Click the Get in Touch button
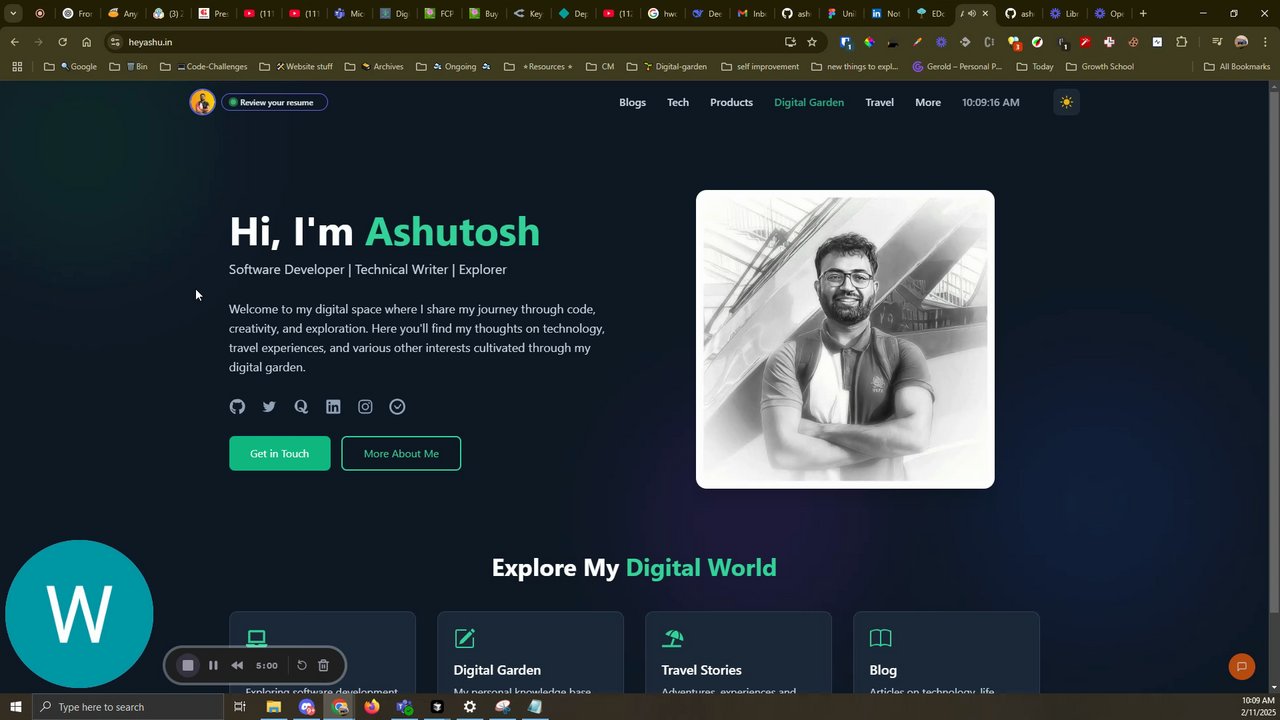1280x720 pixels. point(279,453)
